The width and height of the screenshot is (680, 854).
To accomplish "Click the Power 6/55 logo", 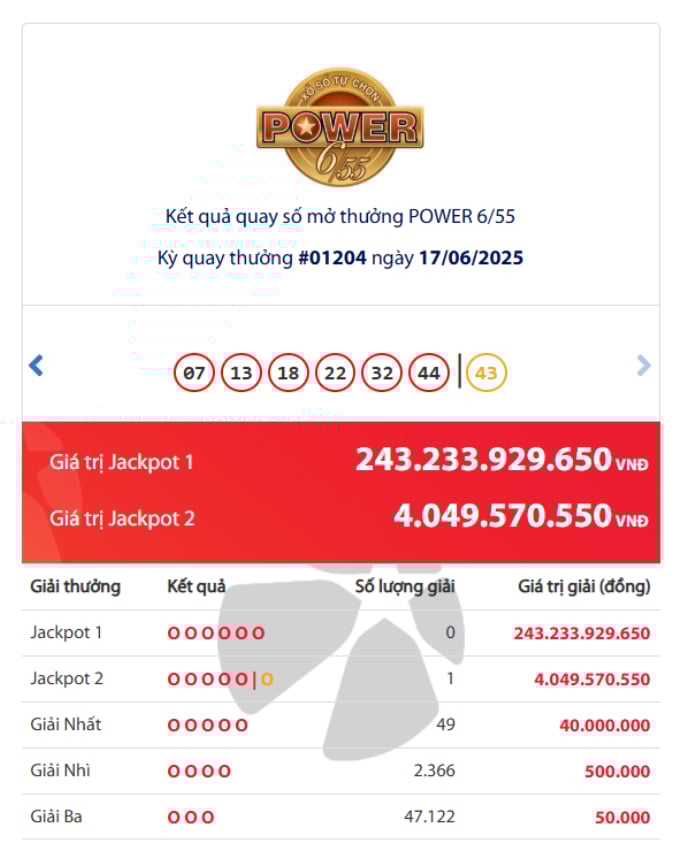I will 340,126.
